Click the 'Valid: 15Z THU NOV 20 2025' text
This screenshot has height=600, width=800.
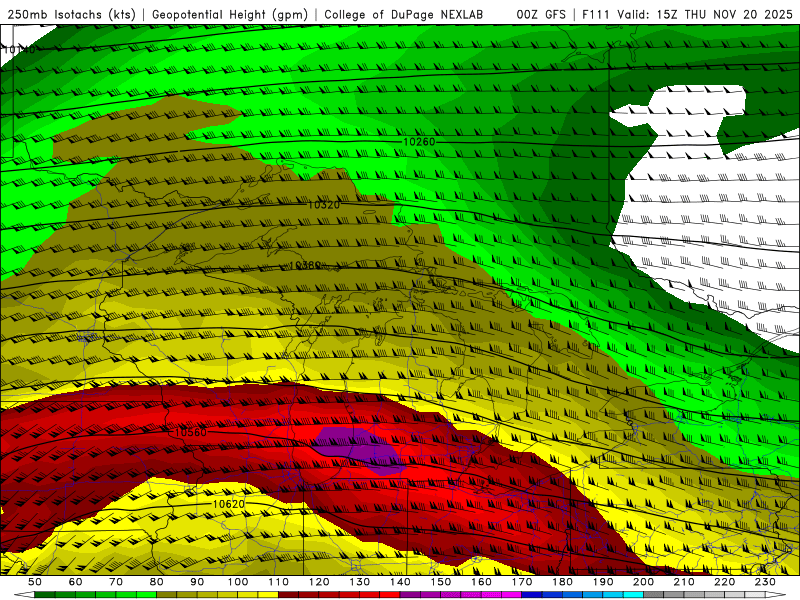point(705,14)
